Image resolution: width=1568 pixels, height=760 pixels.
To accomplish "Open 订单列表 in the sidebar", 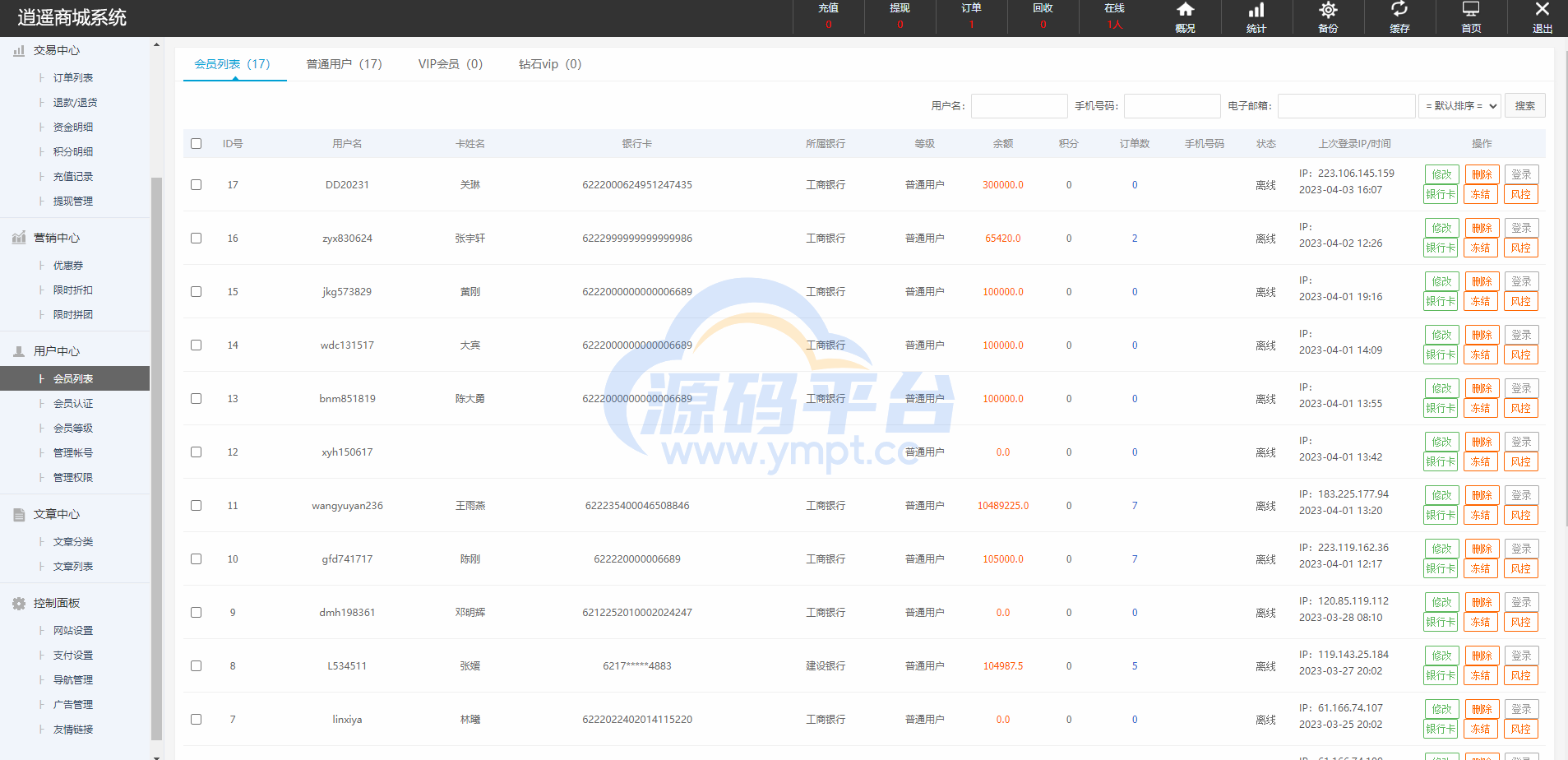I will [73, 77].
